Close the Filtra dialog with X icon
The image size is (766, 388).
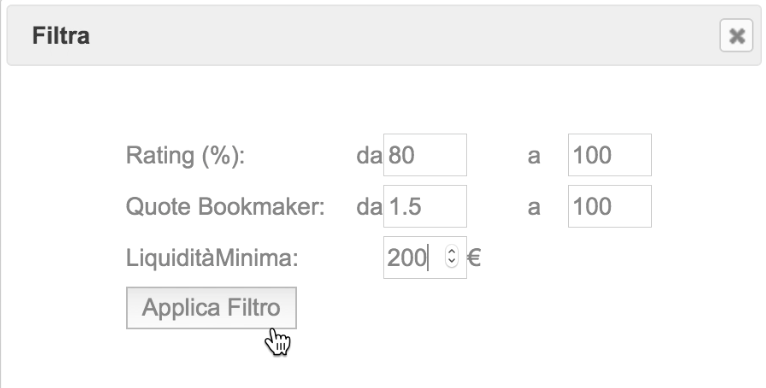(736, 35)
